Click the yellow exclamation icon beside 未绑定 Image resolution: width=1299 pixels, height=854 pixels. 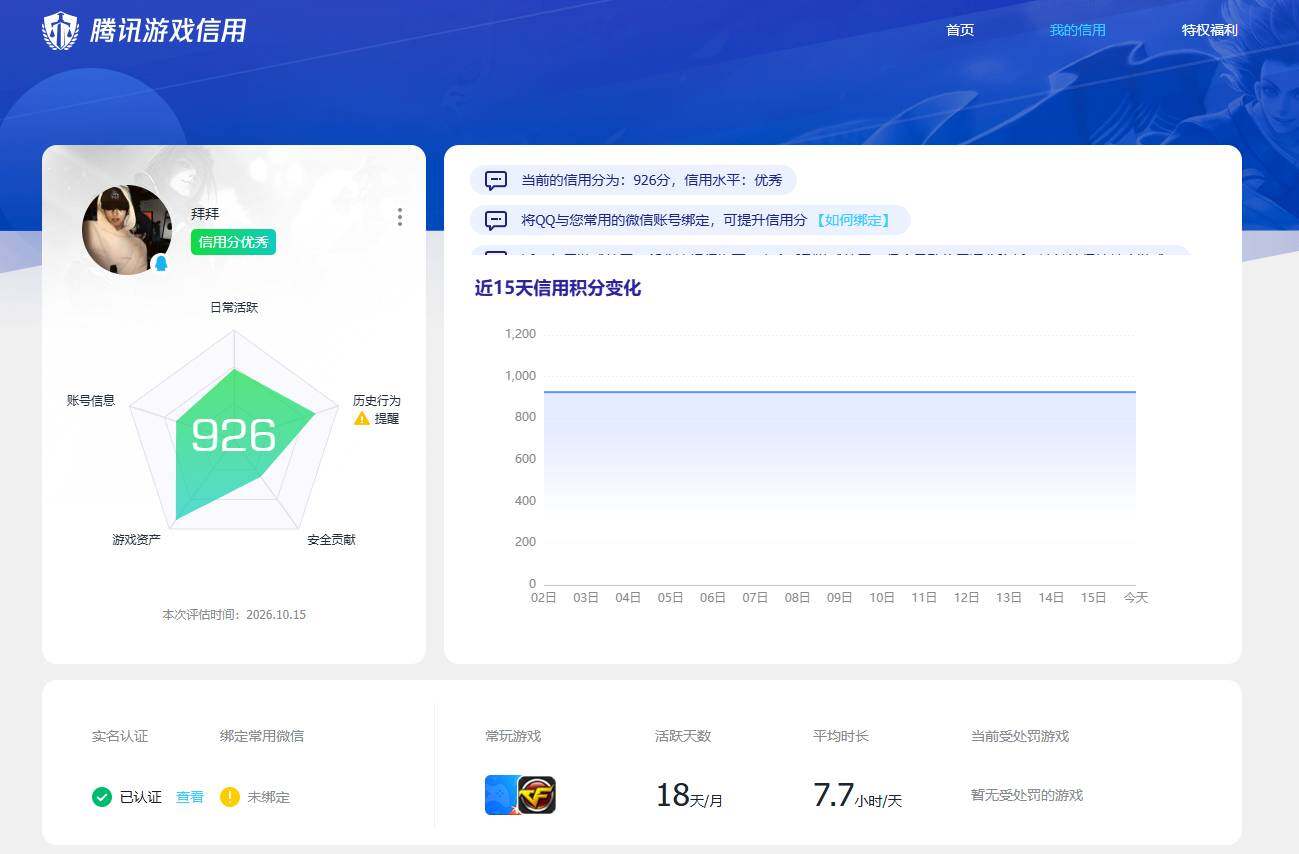pyautogui.click(x=230, y=797)
